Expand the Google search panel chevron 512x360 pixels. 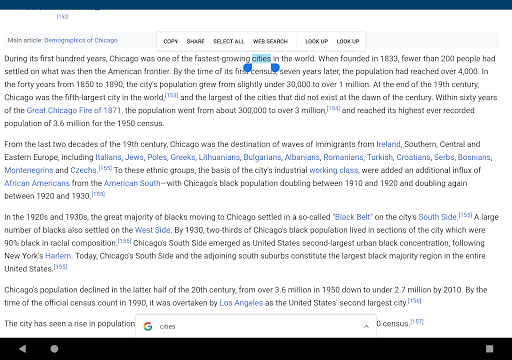[366, 326]
